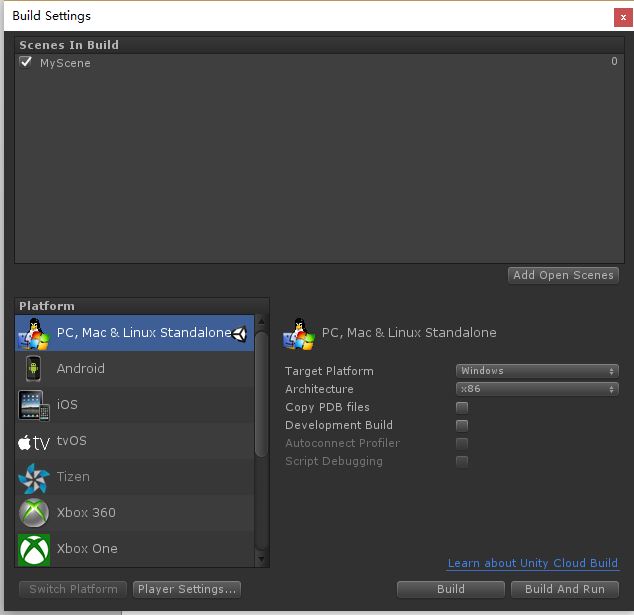The width and height of the screenshot is (634, 615).
Task: Toggle Script Debugging checkbox
Action: [462, 461]
